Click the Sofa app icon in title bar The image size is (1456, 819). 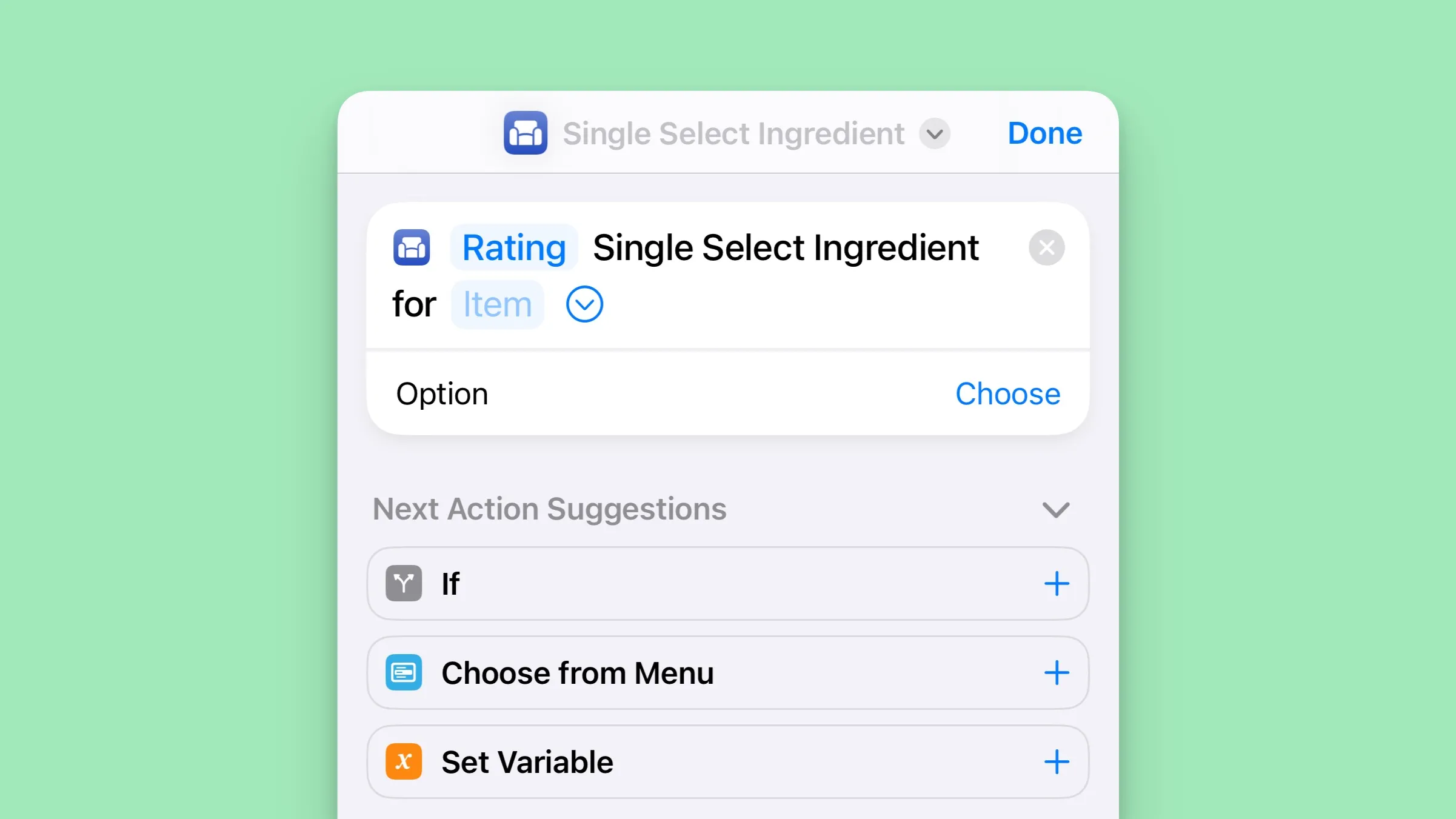pyautogui.click(x=525, y=133)
